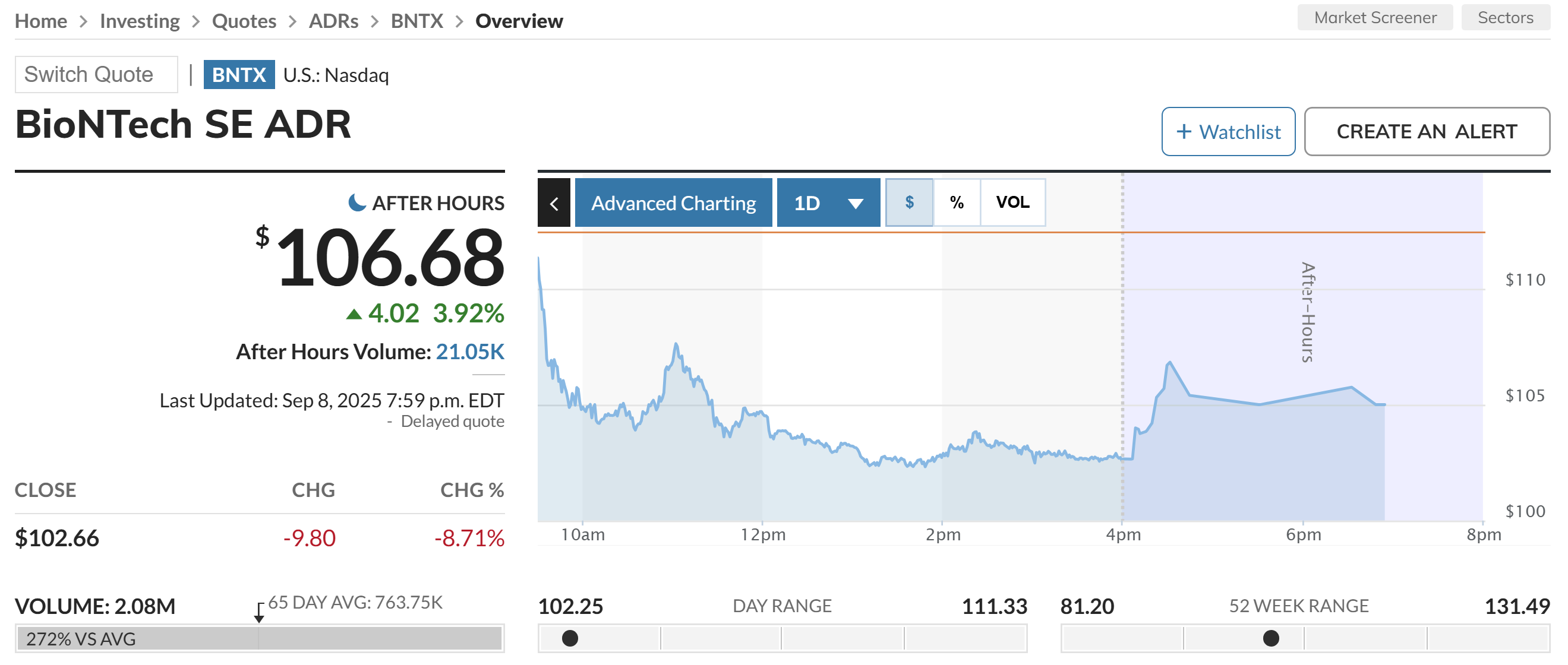Open the Sectors tab
Screen dimensions: 1568x665
point(1504,18)
